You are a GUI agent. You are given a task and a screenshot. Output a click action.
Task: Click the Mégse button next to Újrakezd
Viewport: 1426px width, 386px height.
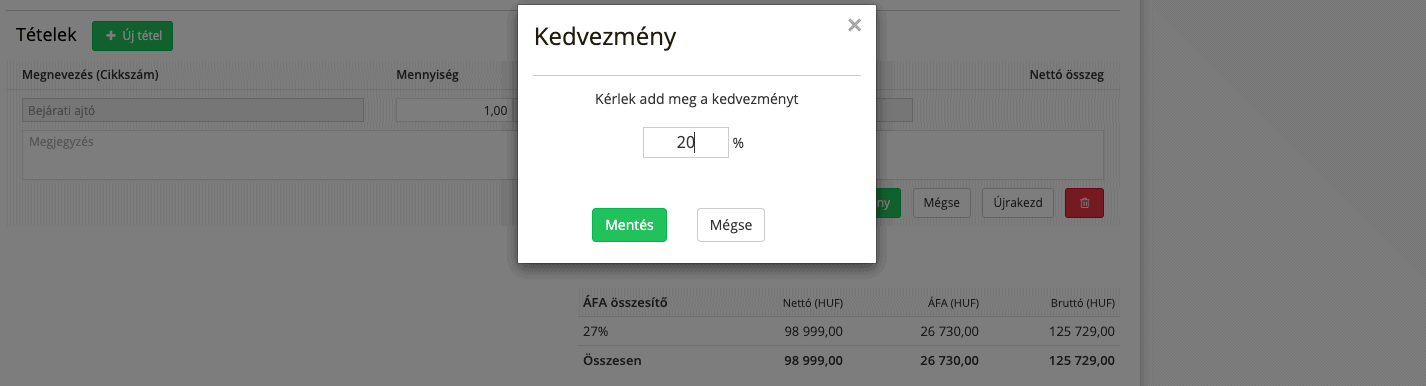pos(941,203)
